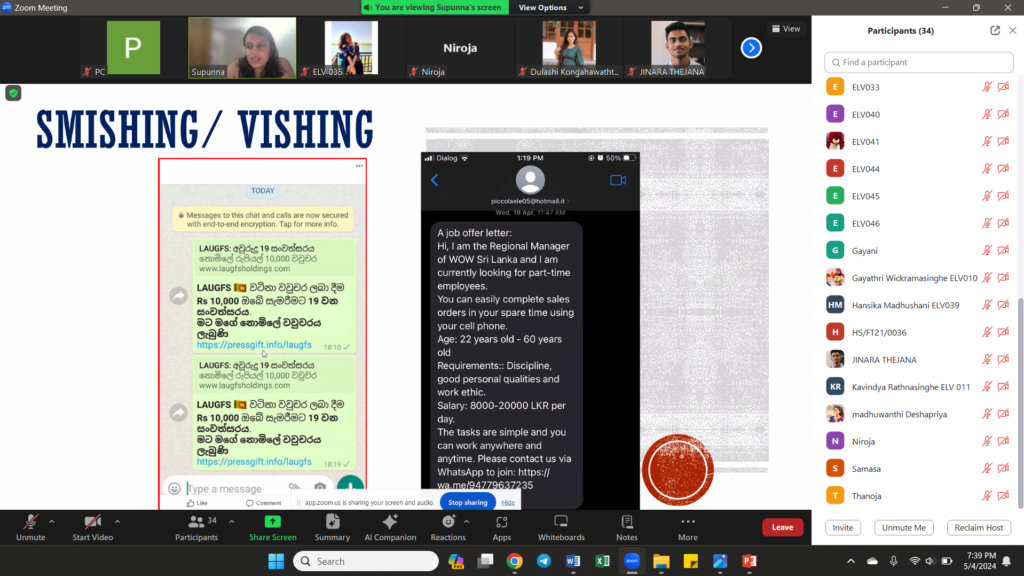The height and width of the screenshot is (576, 1024).
Task: Select participant ELV033 in the list
Action: tap(918, 87)
